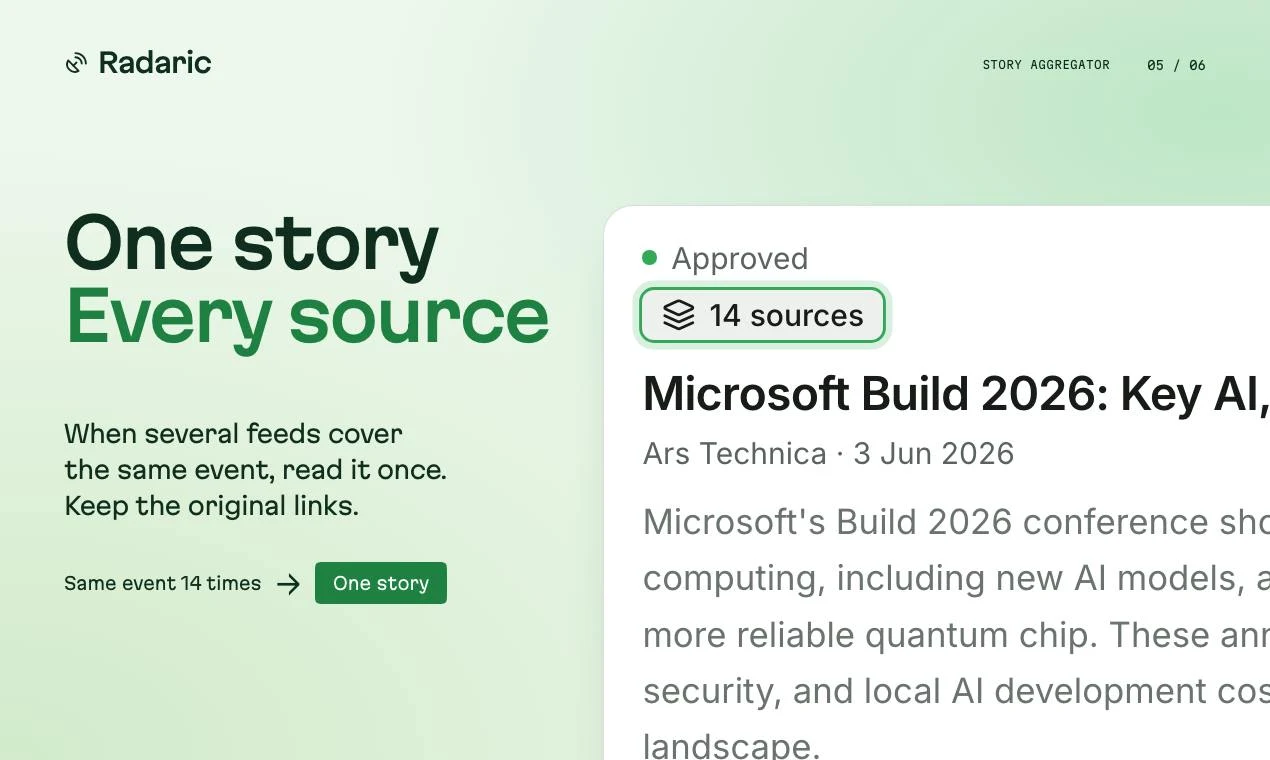This screenshot has height=760, width=1270.
Task: Click the 'Same event 14 times' text
Action: (x=163, y=584)
